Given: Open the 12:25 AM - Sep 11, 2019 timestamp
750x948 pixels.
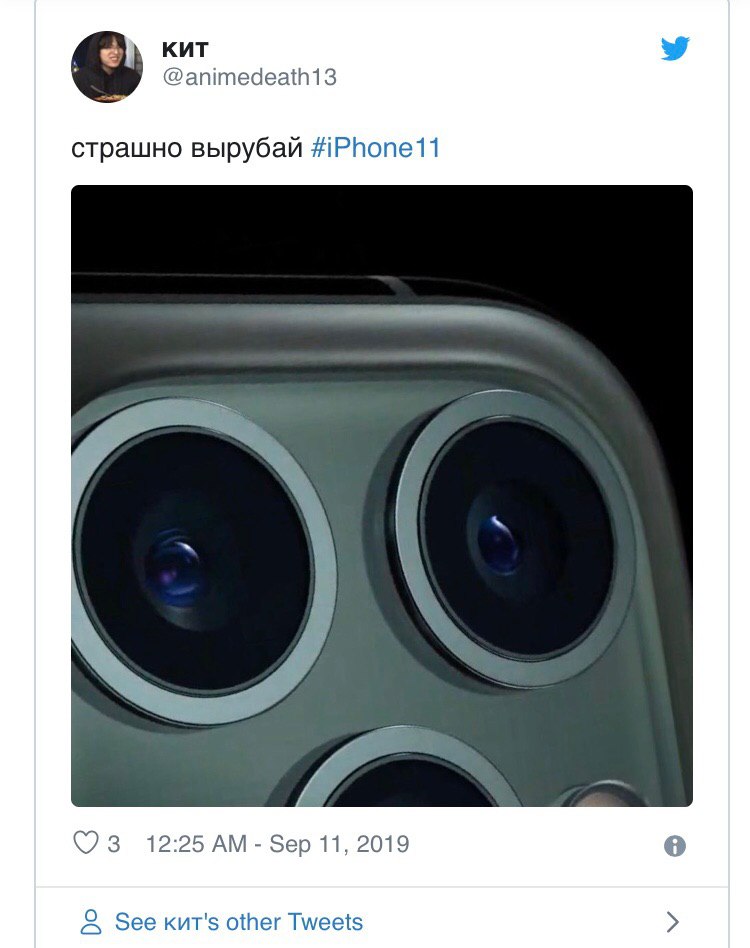Looking at the screenshot, I should coord(277,843).
